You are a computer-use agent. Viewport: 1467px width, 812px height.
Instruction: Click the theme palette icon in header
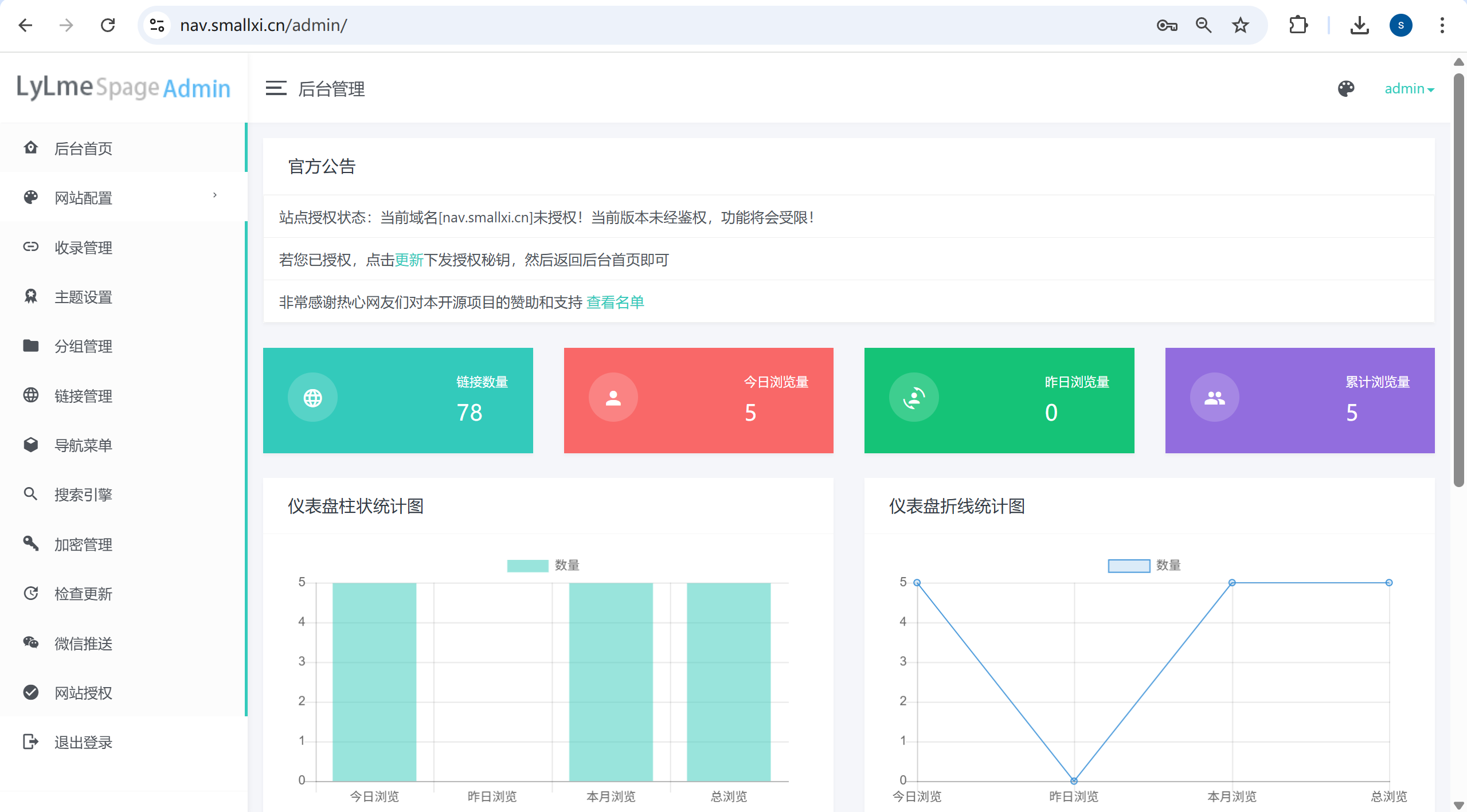coord(1345,89)
